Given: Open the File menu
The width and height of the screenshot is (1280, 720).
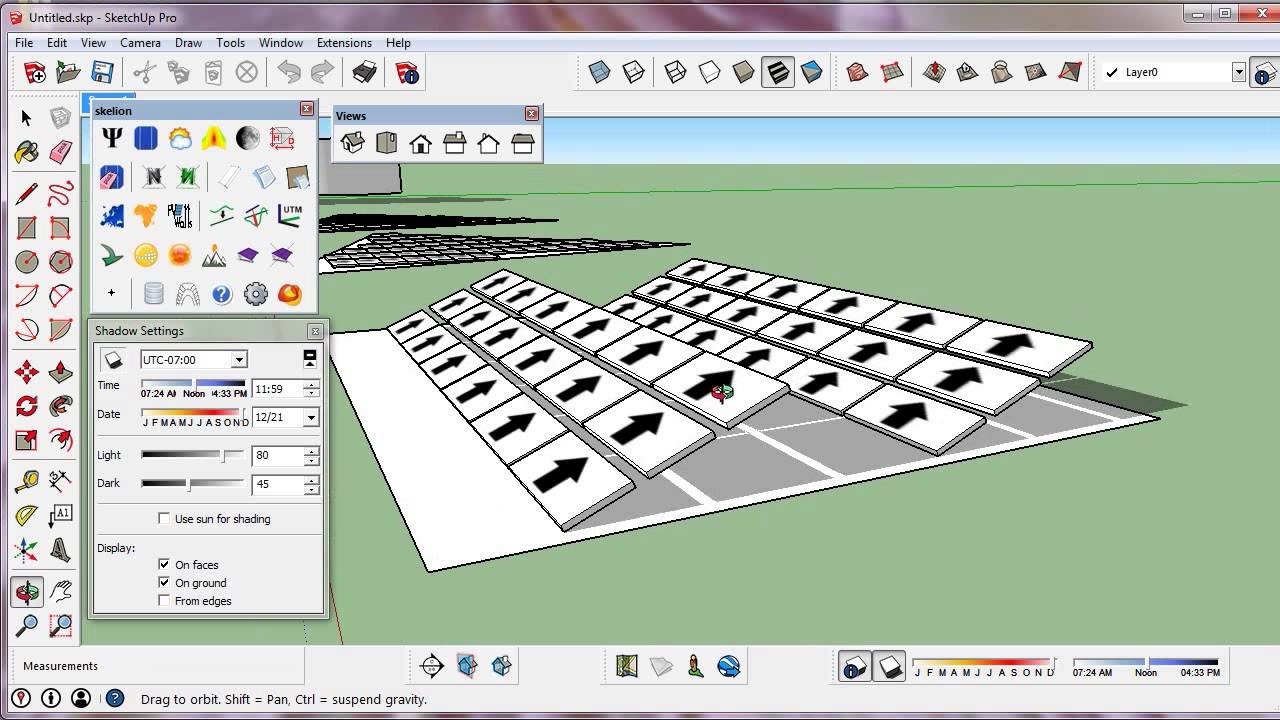Looking at the screenshot, I should click(x=24, y=43).
